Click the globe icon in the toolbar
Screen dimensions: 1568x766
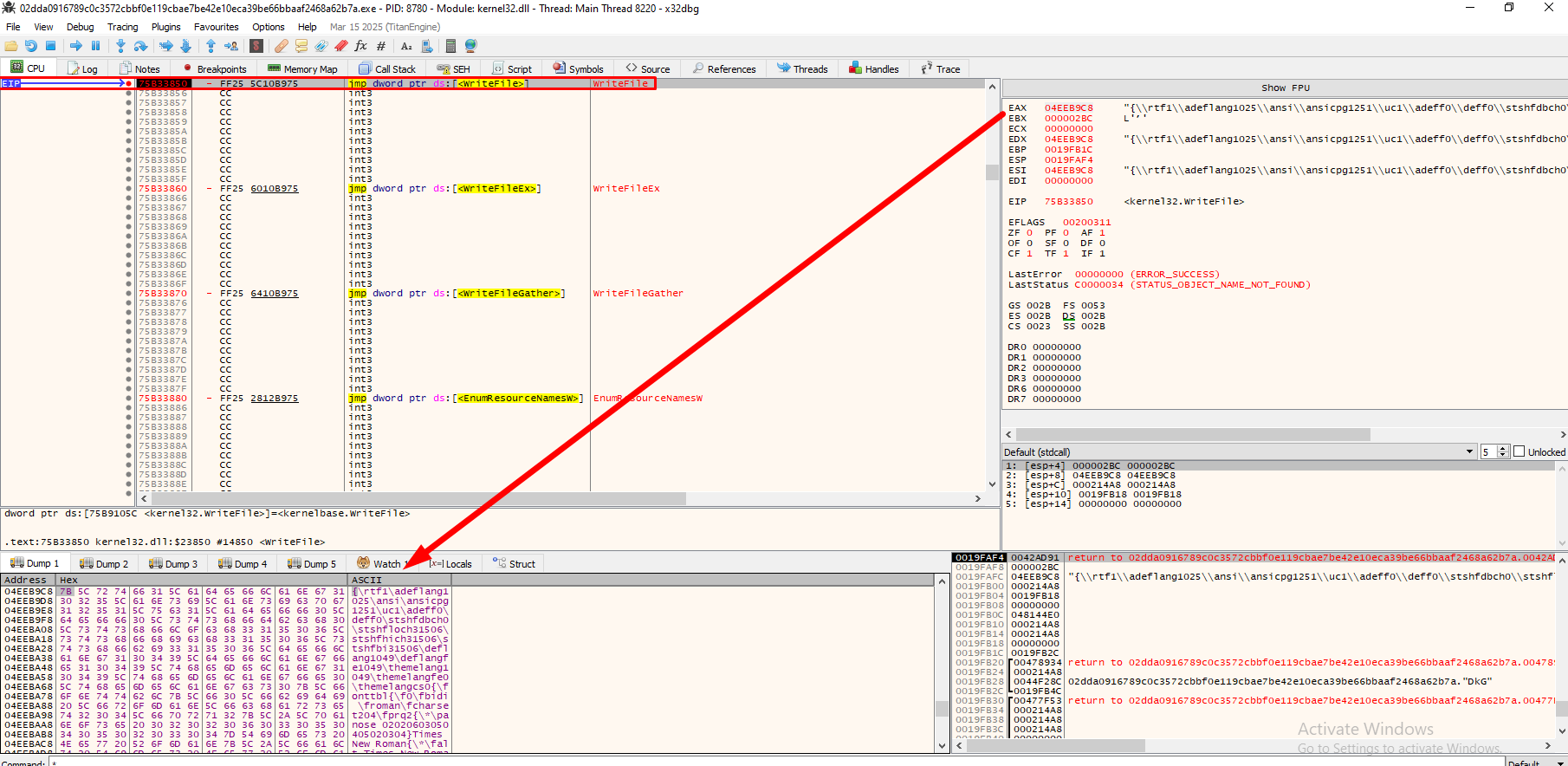471,46
